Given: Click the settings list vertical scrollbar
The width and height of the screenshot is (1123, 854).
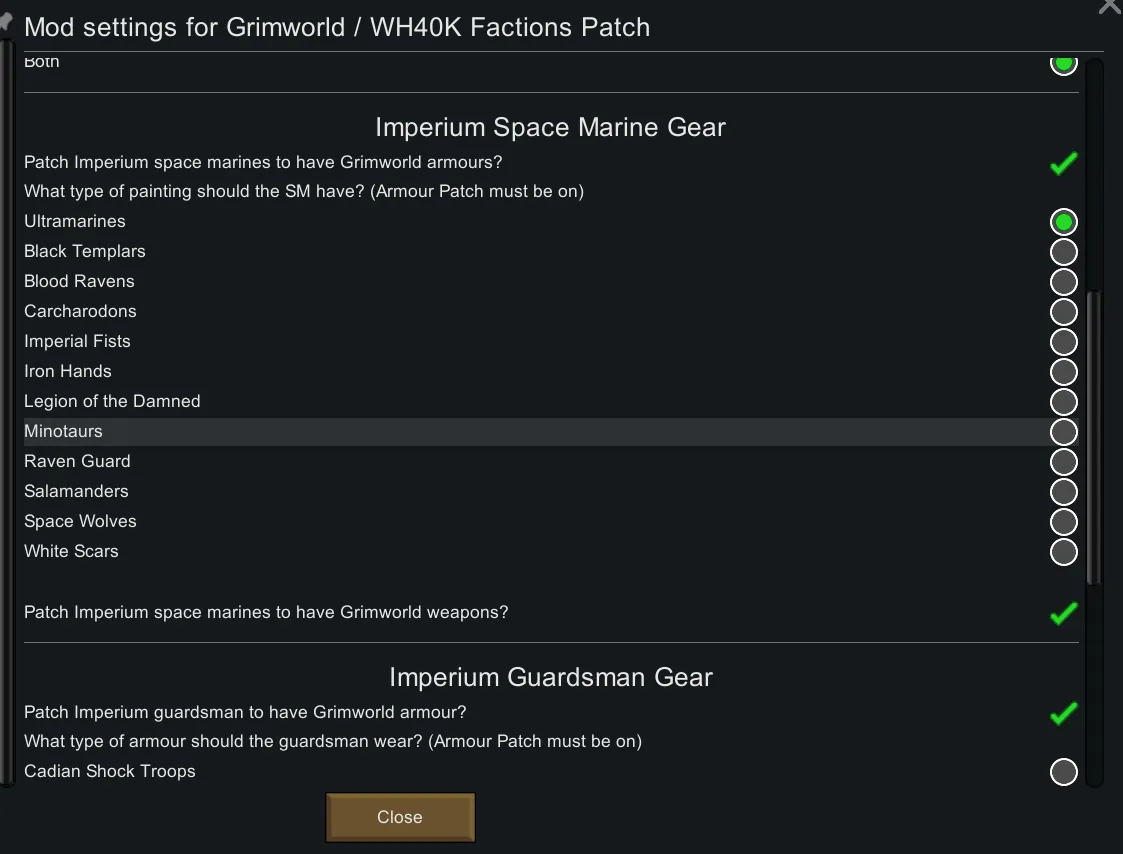Looking at the screenshot, I should (1094, 438).
